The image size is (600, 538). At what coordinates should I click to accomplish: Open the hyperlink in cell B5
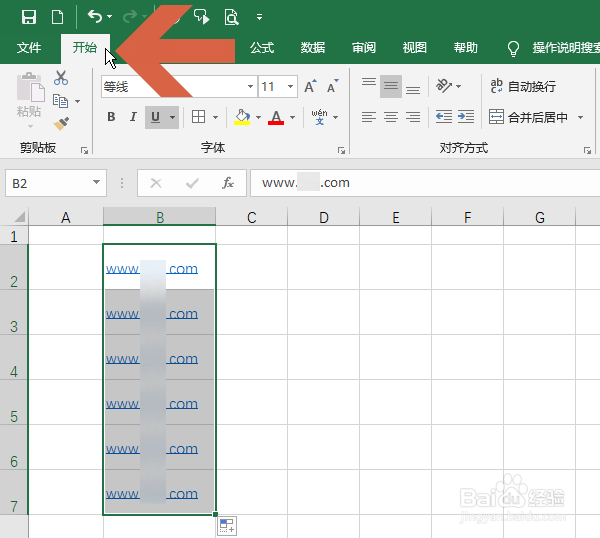coord(152,404)
